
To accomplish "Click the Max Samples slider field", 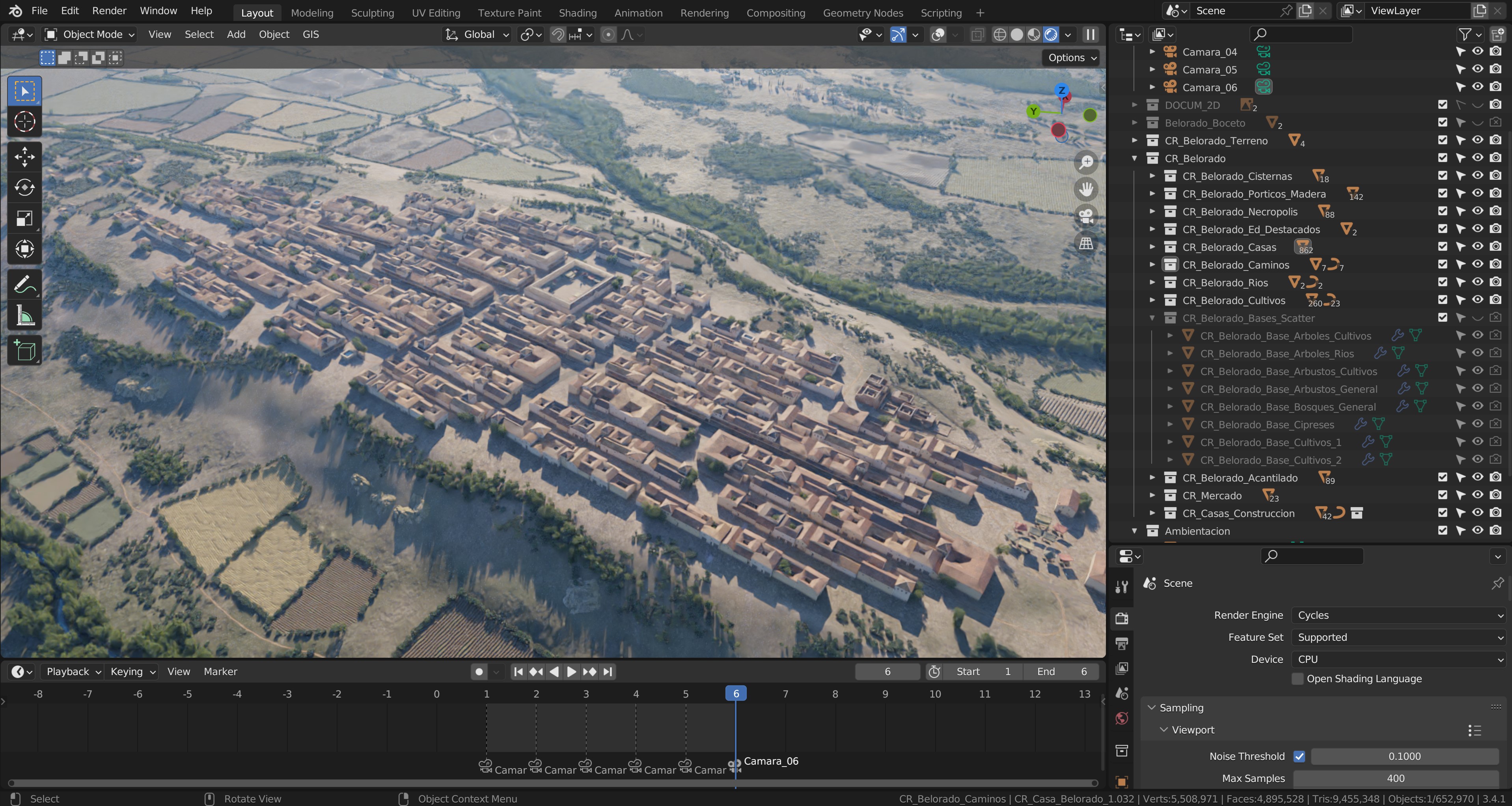I will 1395,778.
